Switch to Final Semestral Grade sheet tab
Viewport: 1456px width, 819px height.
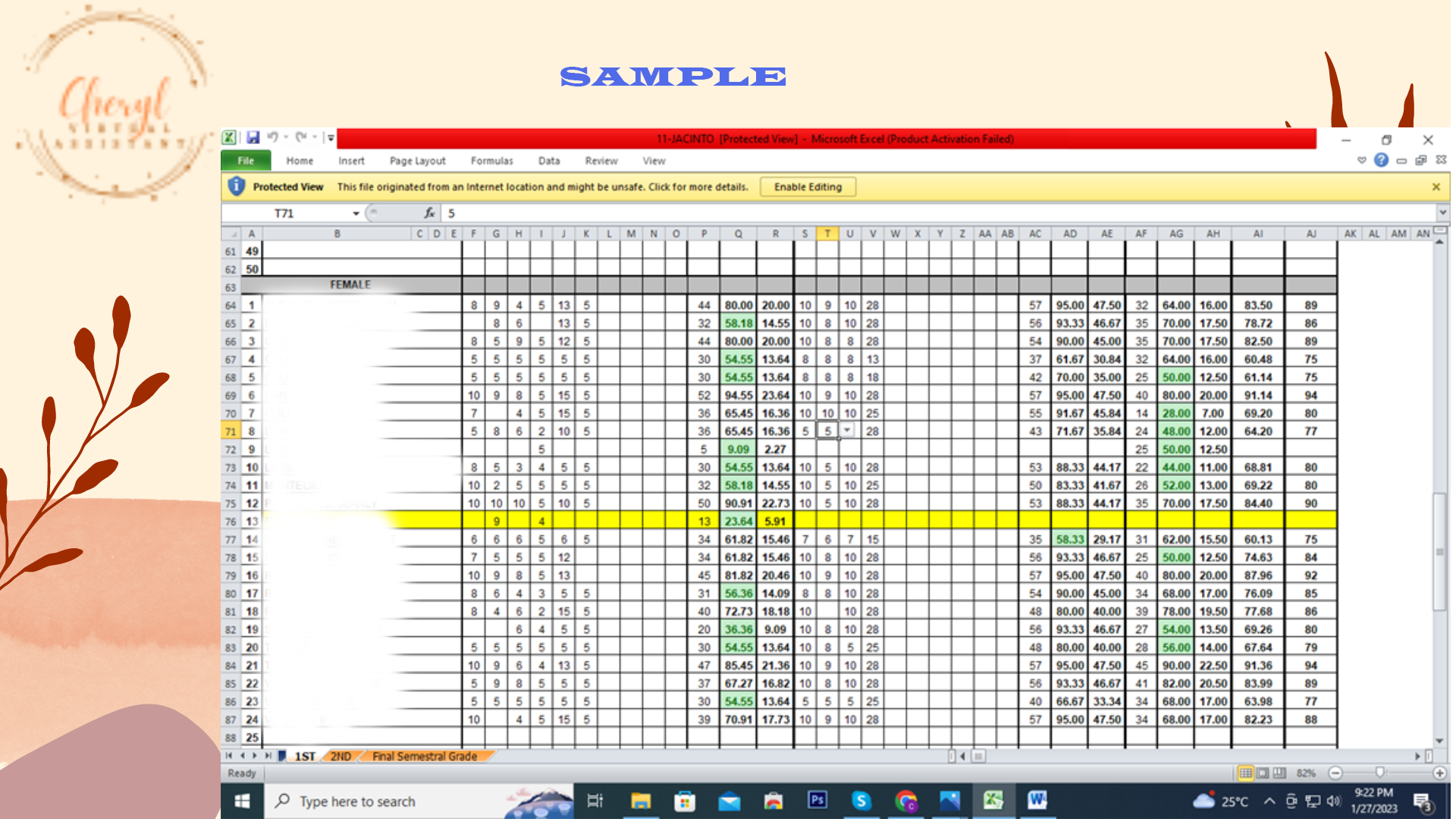click(425, 757)
